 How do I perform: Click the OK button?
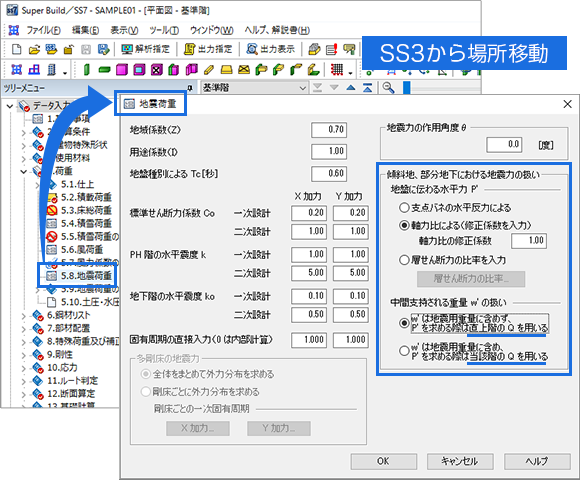click(x=384, y=461)
